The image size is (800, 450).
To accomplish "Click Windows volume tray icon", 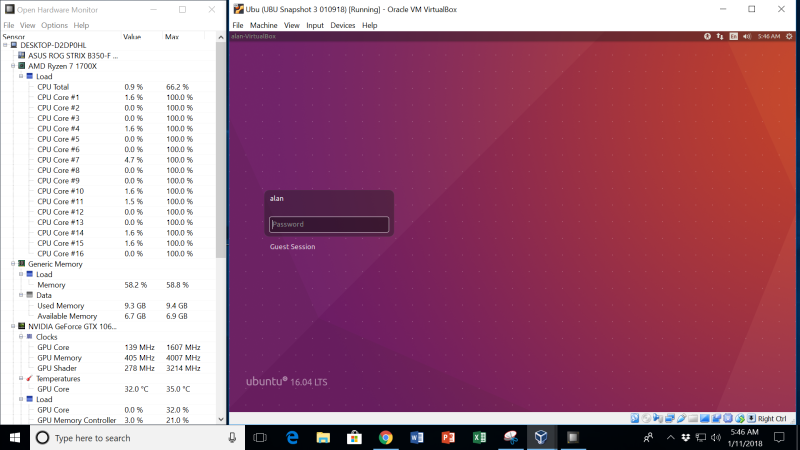I will click(x=716, y=438).
